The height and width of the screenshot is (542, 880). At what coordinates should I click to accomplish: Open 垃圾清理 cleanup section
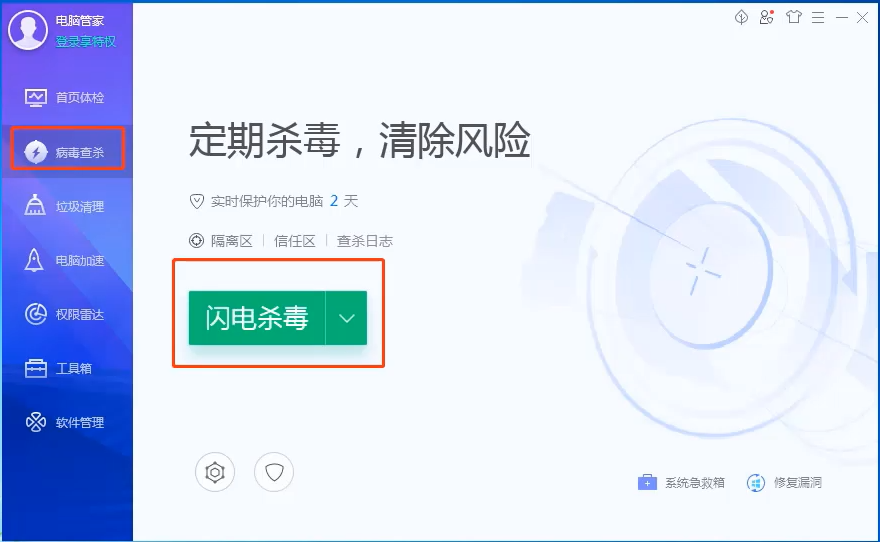point(66,206)
